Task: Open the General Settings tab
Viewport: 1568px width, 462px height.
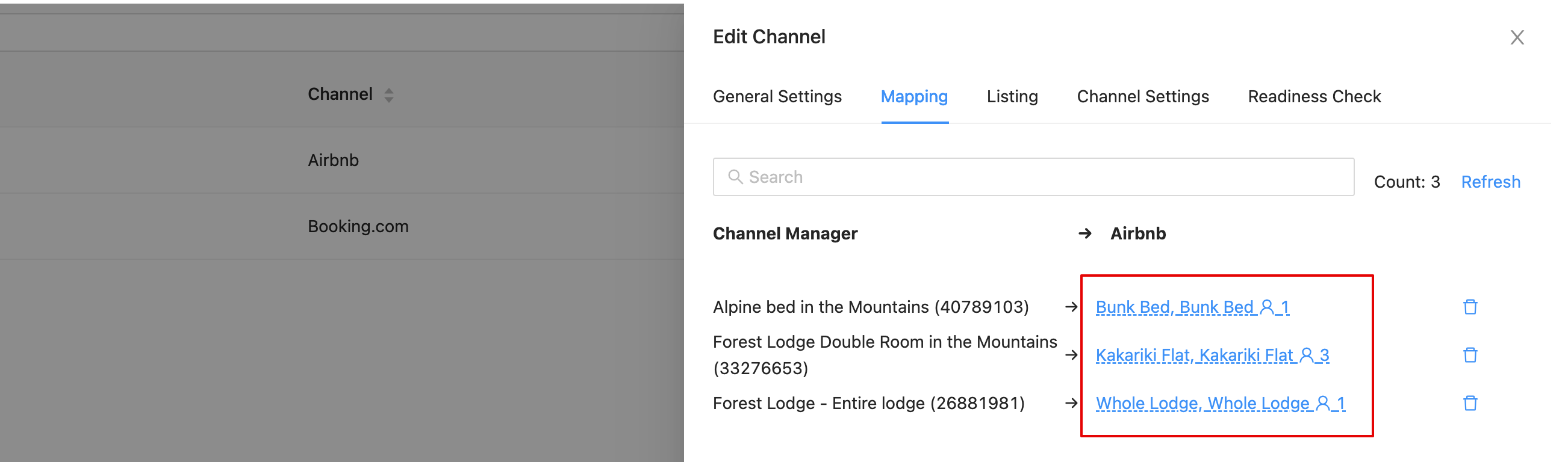Action: [x=777, y=97]
